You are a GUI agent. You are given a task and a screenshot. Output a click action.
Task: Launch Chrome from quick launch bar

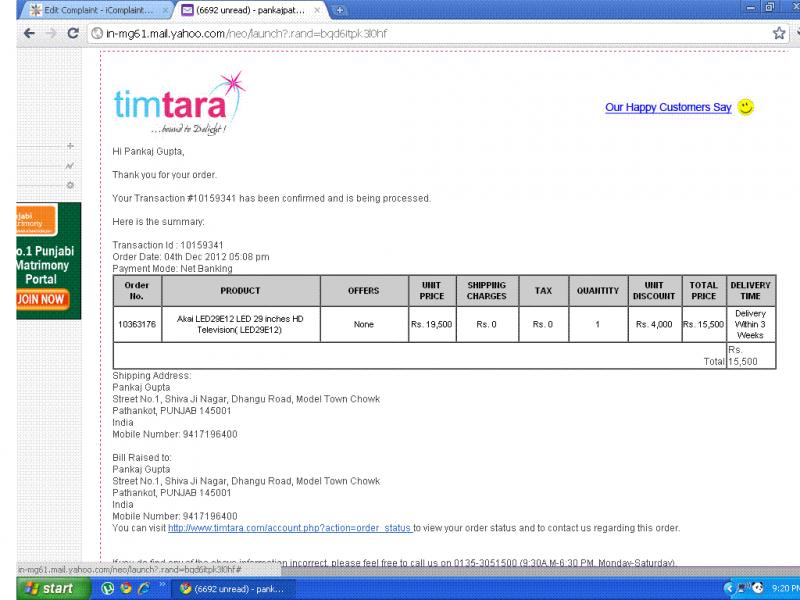126,588
